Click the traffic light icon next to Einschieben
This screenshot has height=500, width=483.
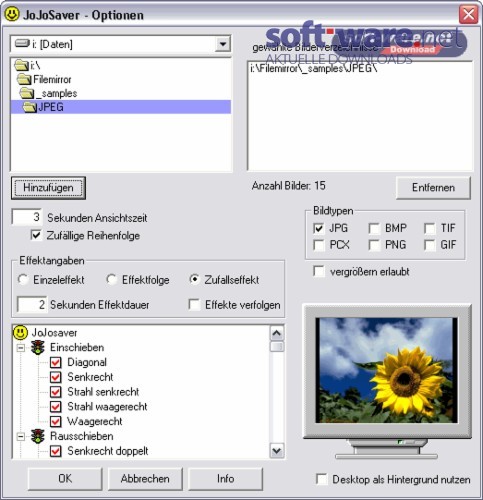pos(38,347)
